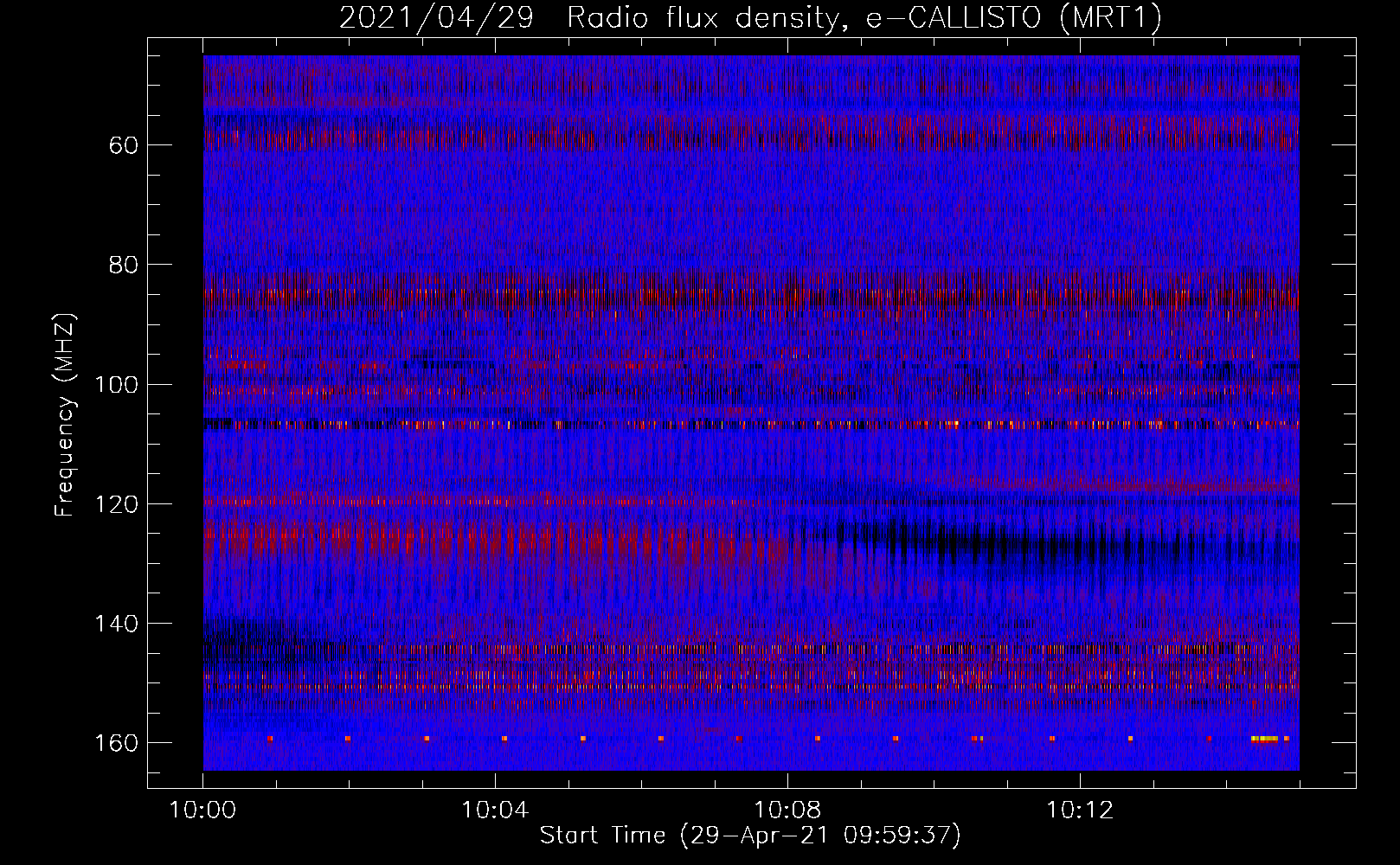Image resolution: width=1400 pixels, height=865 pixels.
Task: Click the 60 frequency tick label
Action: pyautogui.click(x=124, y=145)
